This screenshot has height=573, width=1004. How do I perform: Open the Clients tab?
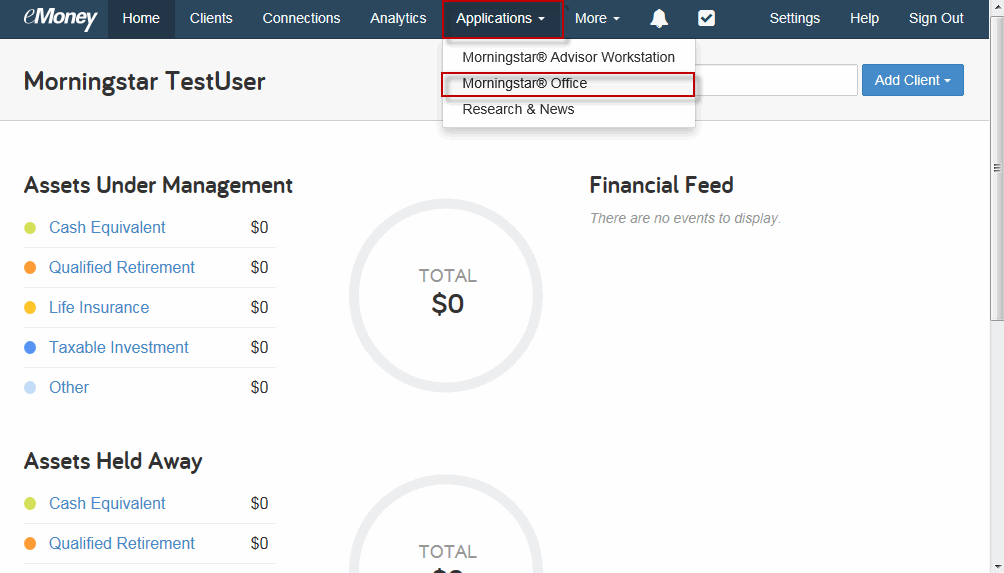click(x=211, y=18)
